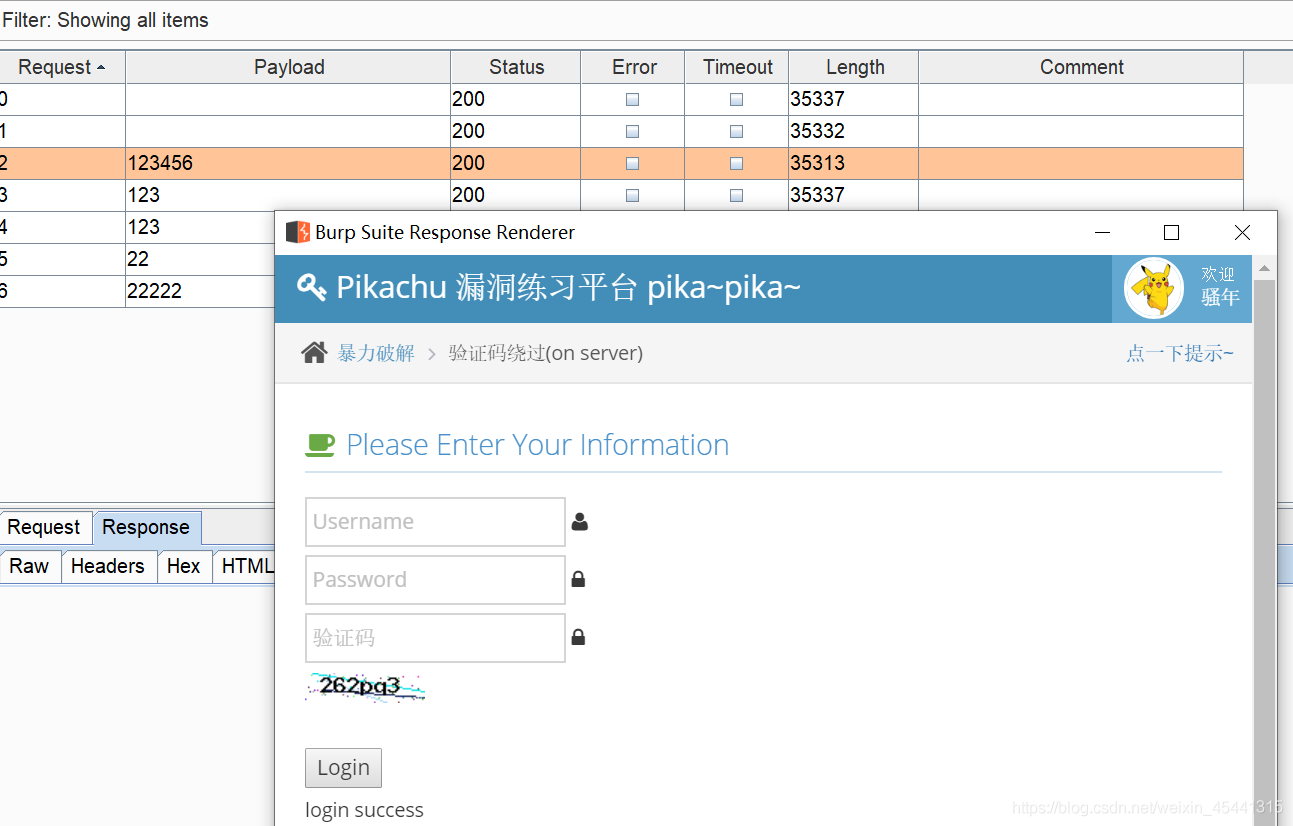Image resolution: width=1293 pixels, height=826 pixels.
Task: Toggle Timeout checkbox for request 3
Action: tap(736, 195)
